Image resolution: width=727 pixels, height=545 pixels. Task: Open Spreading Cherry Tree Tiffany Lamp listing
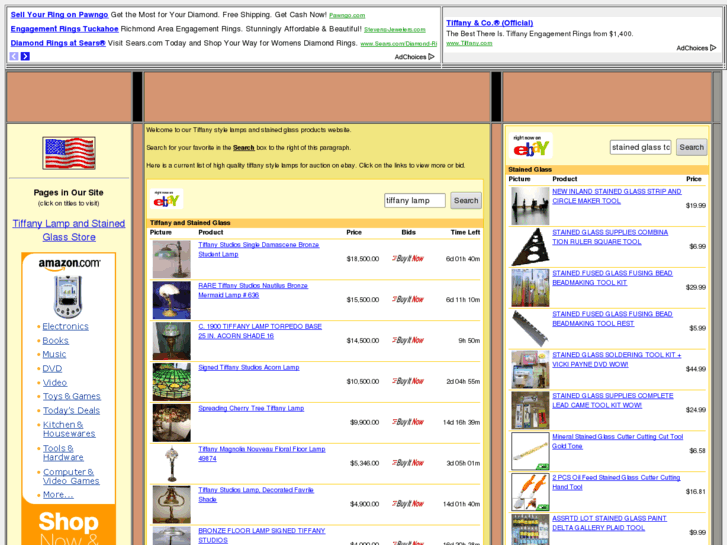pos(251,408)
